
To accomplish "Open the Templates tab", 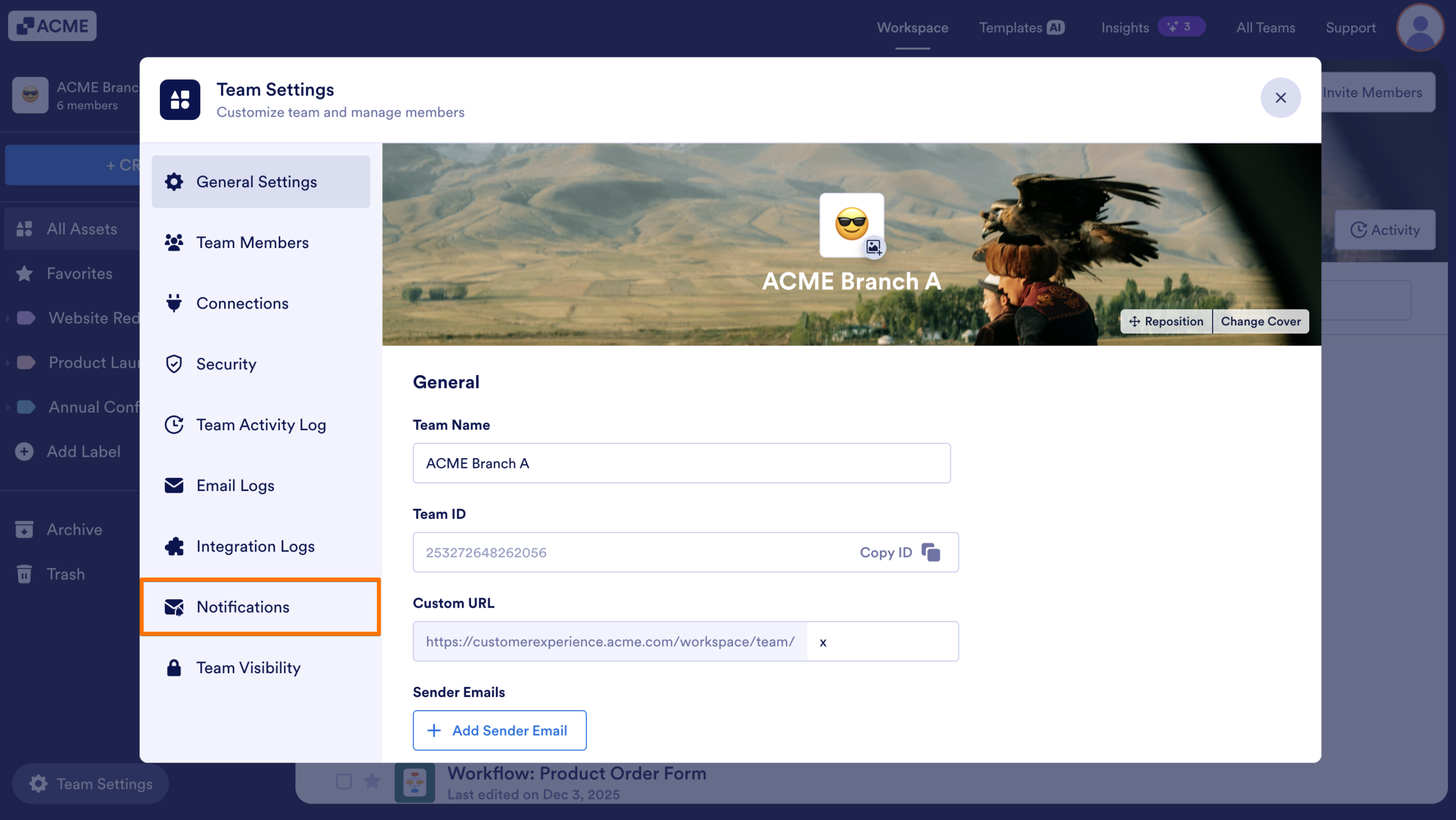I will point(1011,28).
